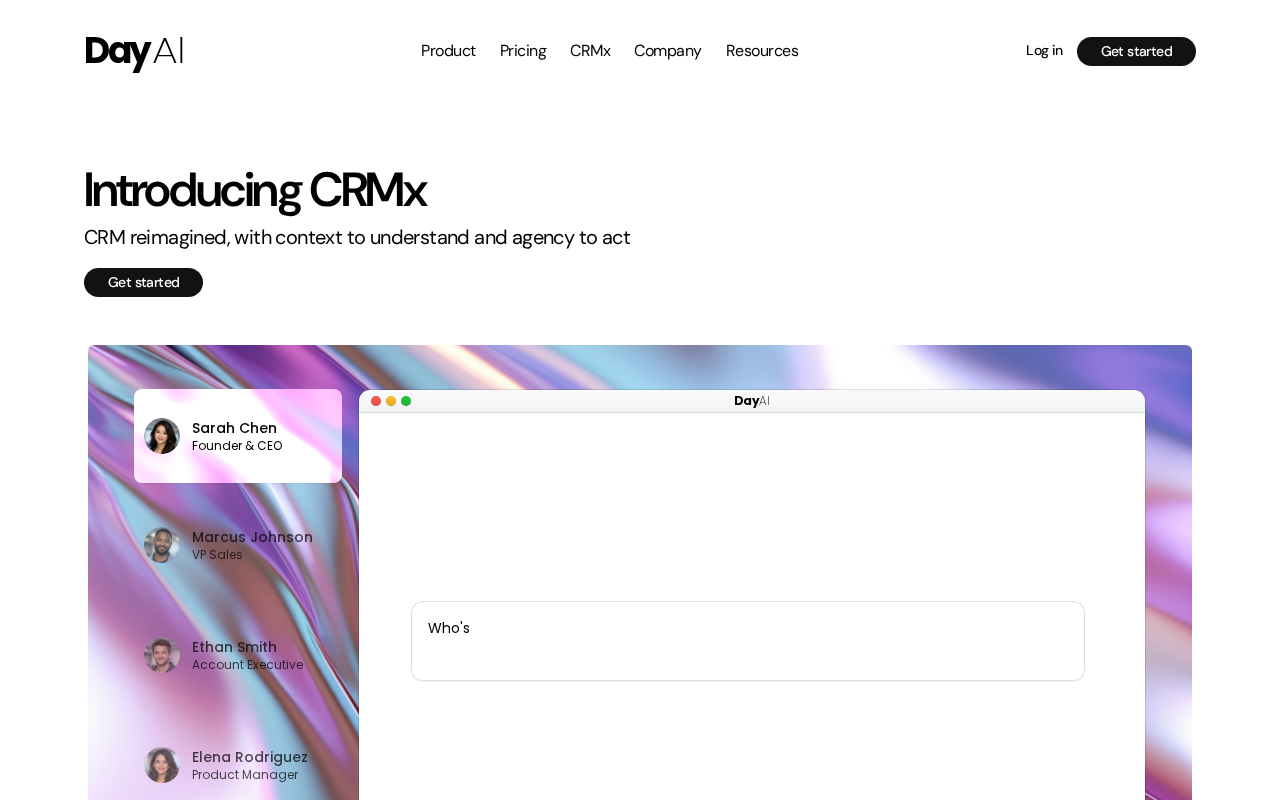Click the DayAI title in mock window
This screenshot has width=1280, height=800.
[752, 401]
